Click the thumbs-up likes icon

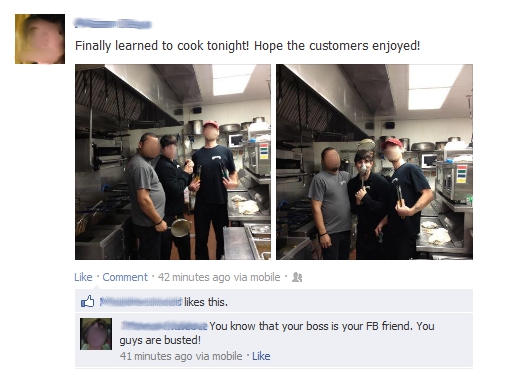coord(87,301)
